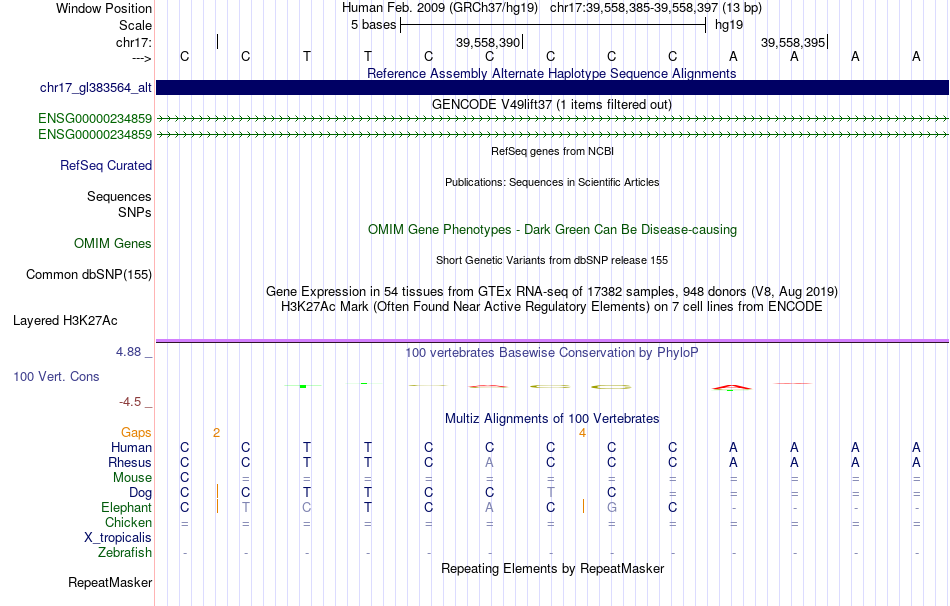Click the Dog species label
The width and height of the screenshot is (950, 606).
[141, 493]
